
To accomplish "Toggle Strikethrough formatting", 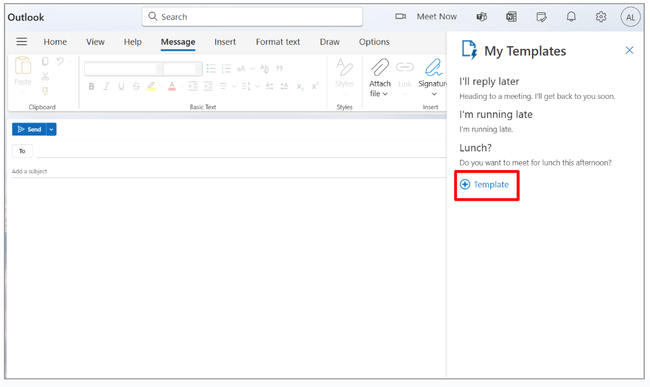I will pyautogui.click(x=136, y=86).
